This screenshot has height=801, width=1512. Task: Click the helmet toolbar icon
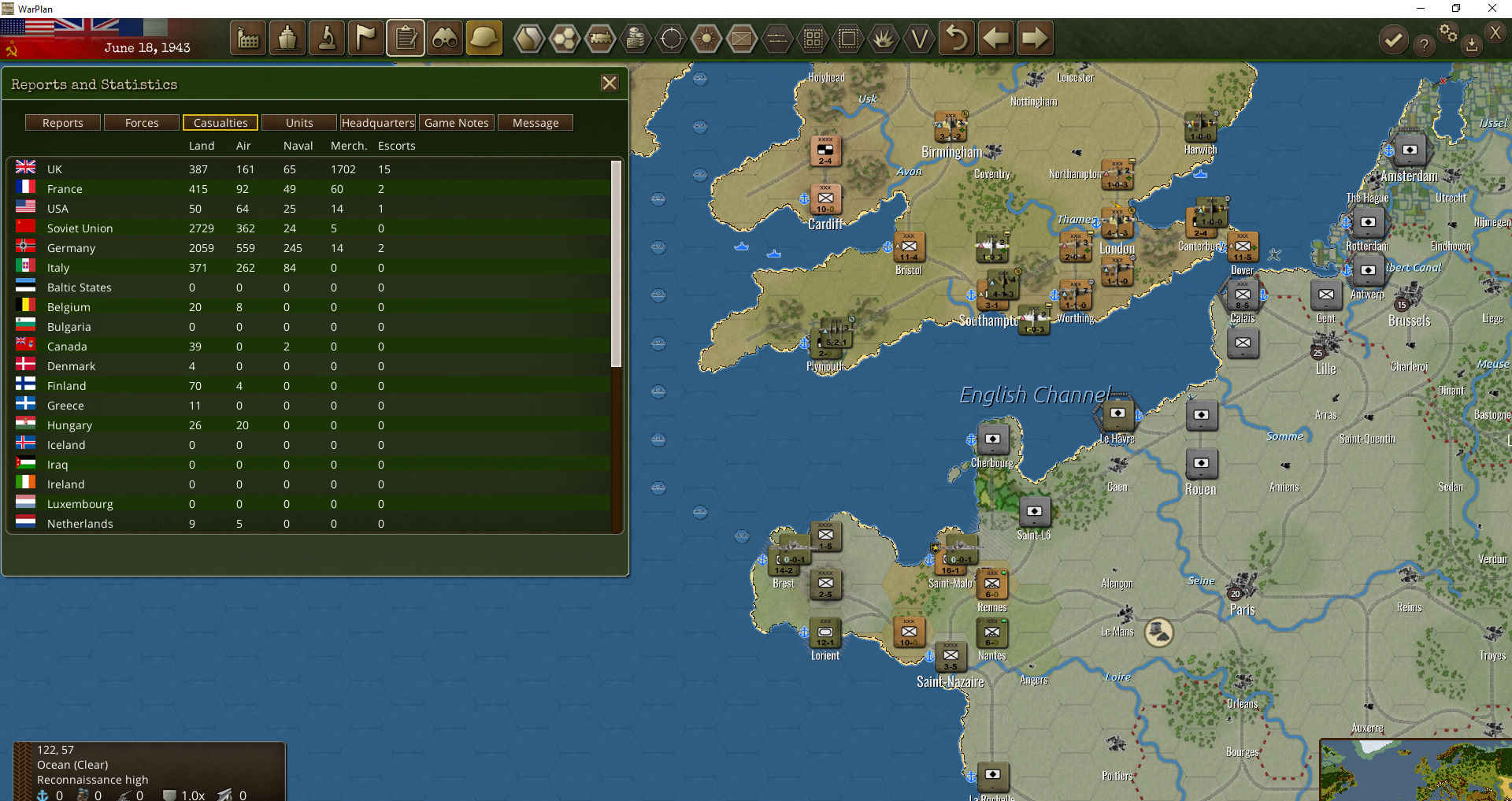point(484,38)
